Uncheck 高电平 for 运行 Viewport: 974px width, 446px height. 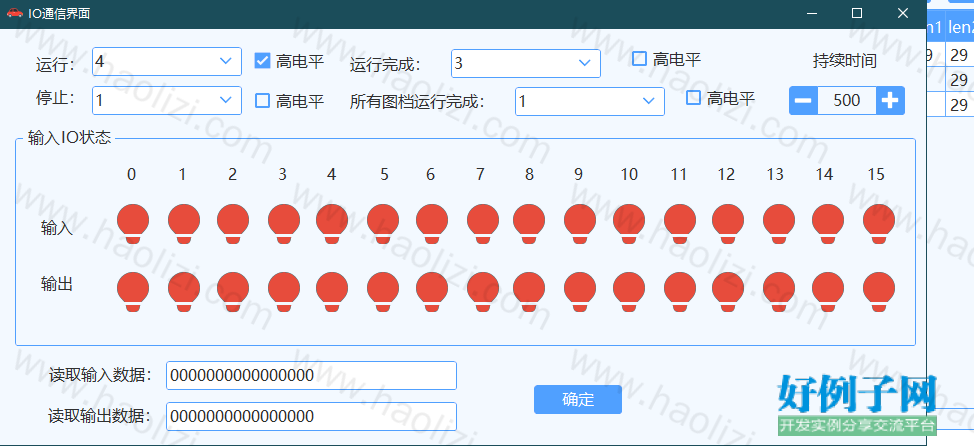(x=263, y=61)
